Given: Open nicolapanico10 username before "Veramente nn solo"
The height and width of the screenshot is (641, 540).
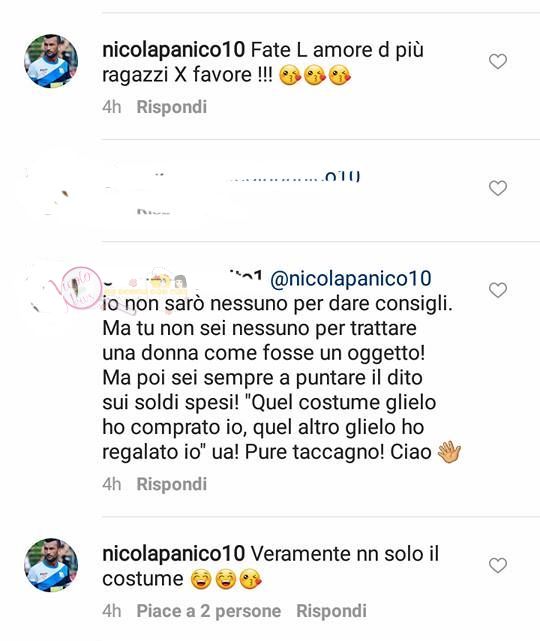Looking at the screenshot, I should (173, 554).
